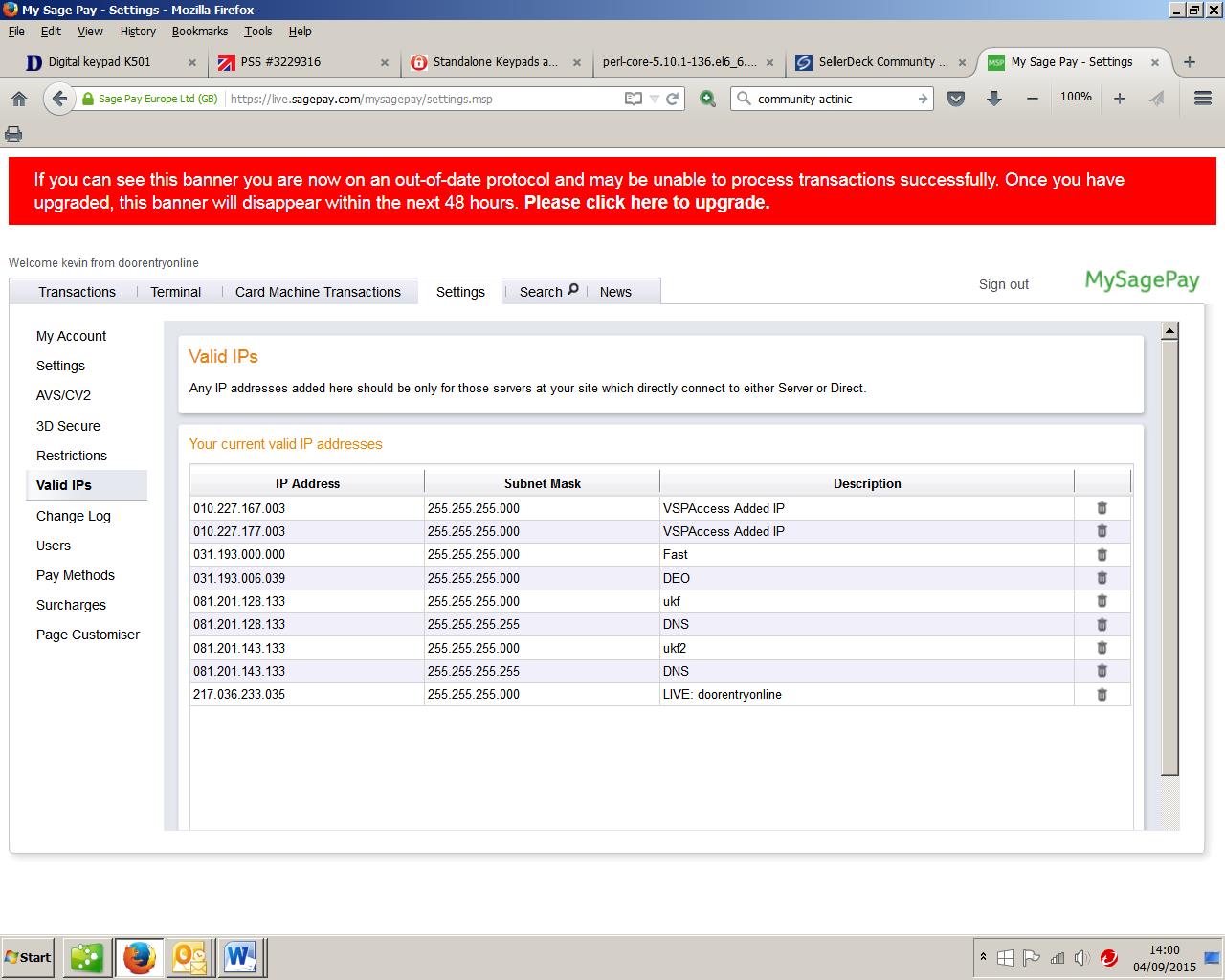Open Downloads arrow in toolbar
The height and width of the screenshot is (980, 1225).
(x=994, y=99)
